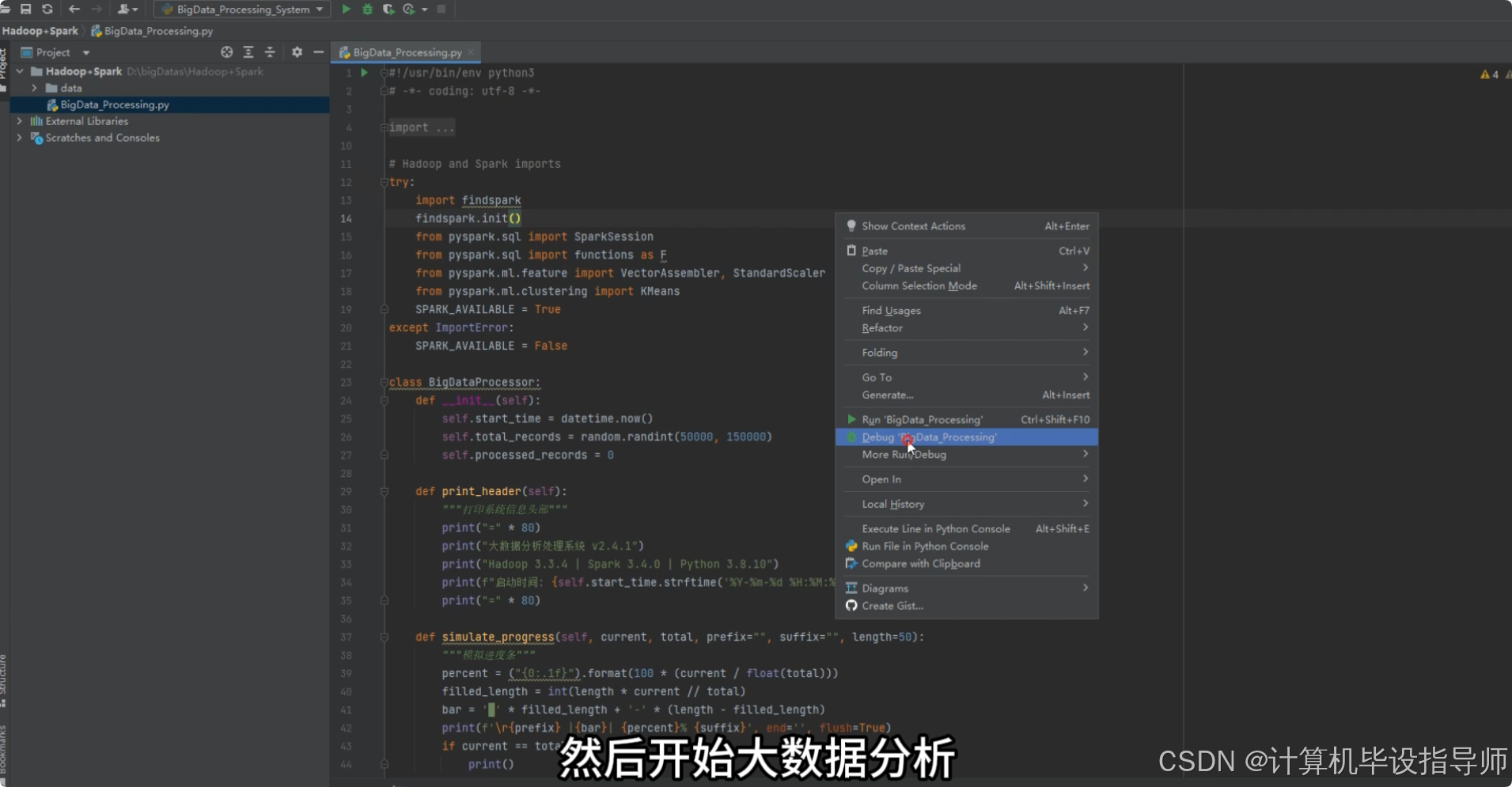Expand Scratches and Consoles node
Viewport: 1512px width, 787px height.
(x=20, y=138)
